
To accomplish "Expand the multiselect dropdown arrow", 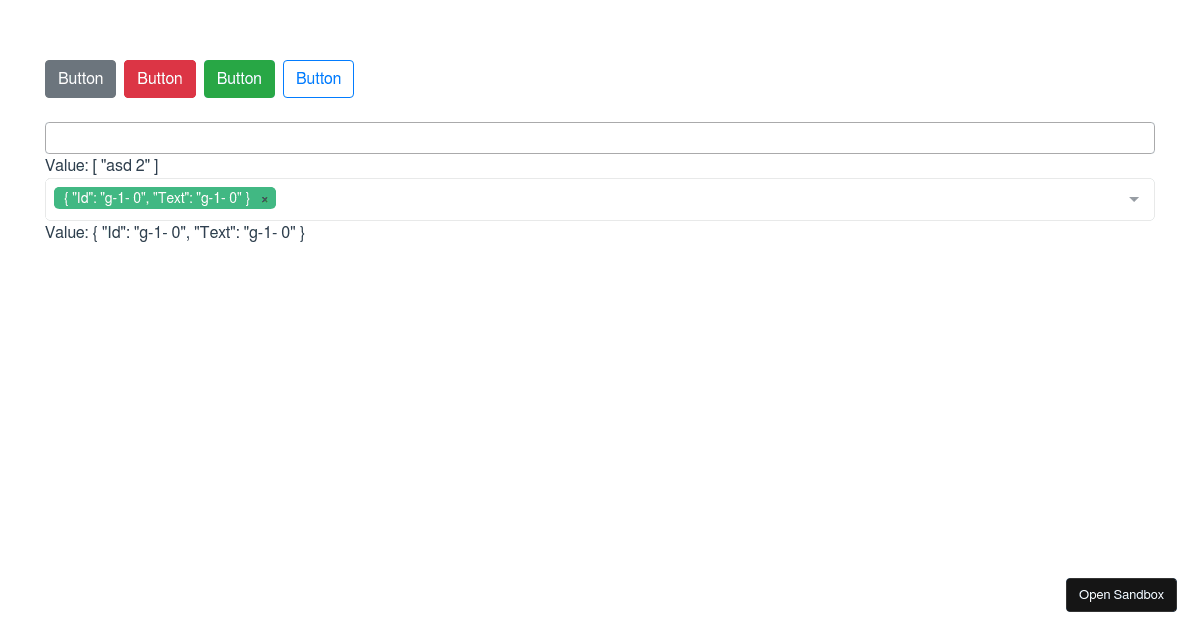I will point(1134,199).
